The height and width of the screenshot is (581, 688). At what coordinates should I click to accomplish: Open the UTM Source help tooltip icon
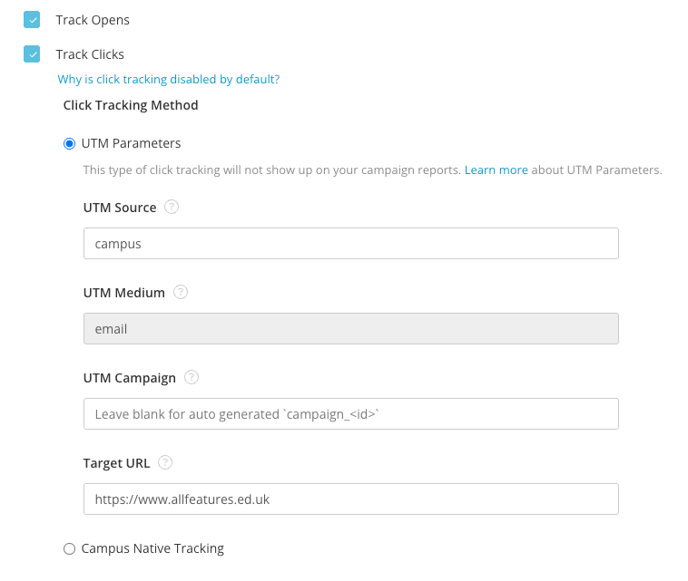(172, 208)
